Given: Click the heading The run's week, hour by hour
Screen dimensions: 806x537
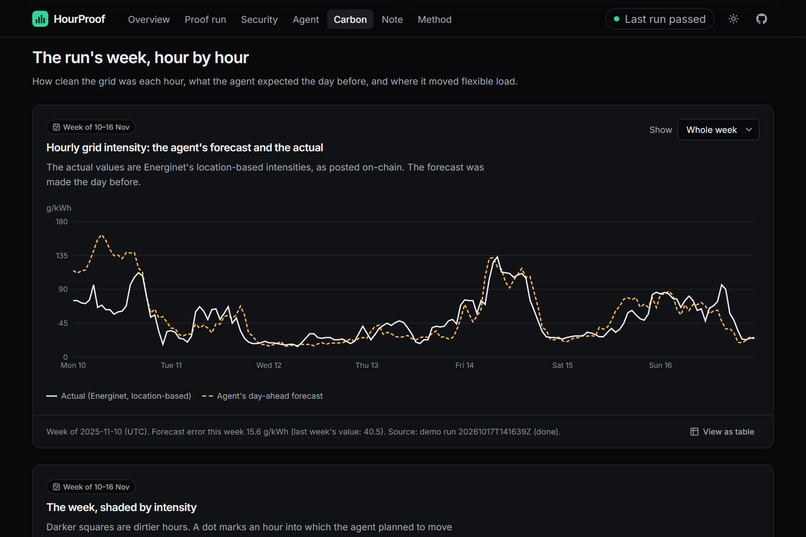Looking at the screenshot, I should [140, 58].
